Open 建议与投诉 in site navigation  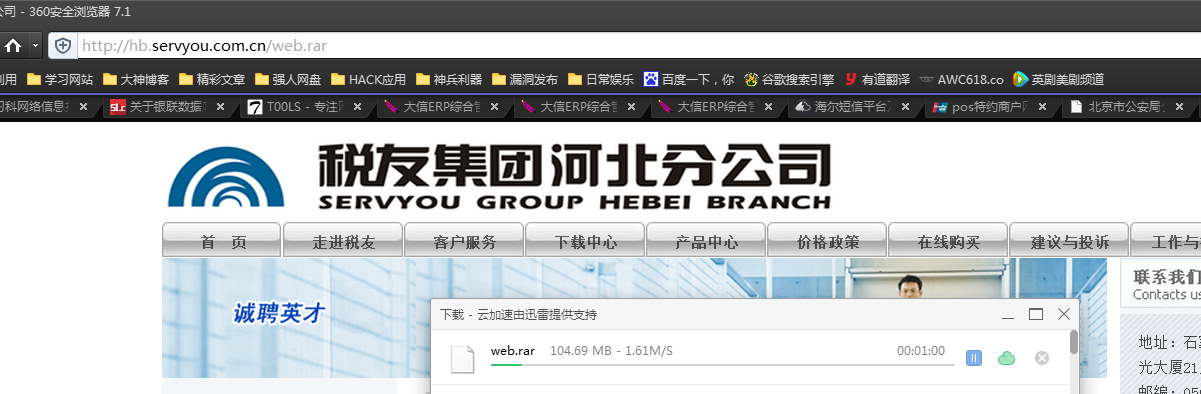[x=1069, y=241]
